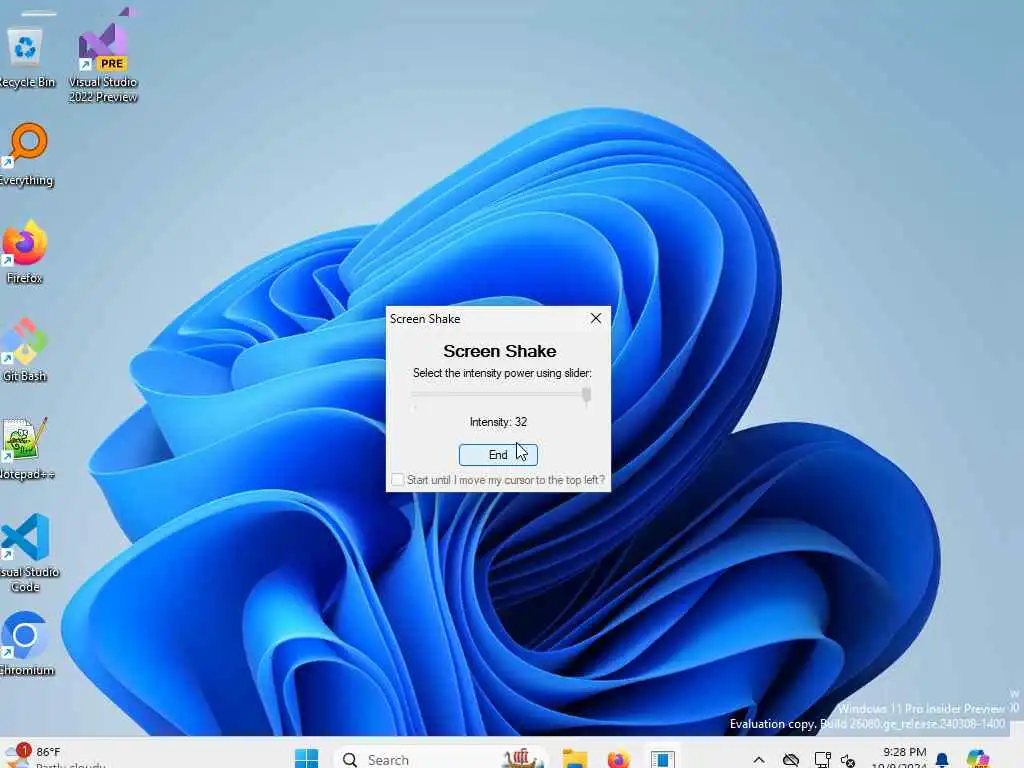This screenshot has width=1024, height=768.
Task: Switch to the Screen Shake taskbar app
Action: pos(662,759)
